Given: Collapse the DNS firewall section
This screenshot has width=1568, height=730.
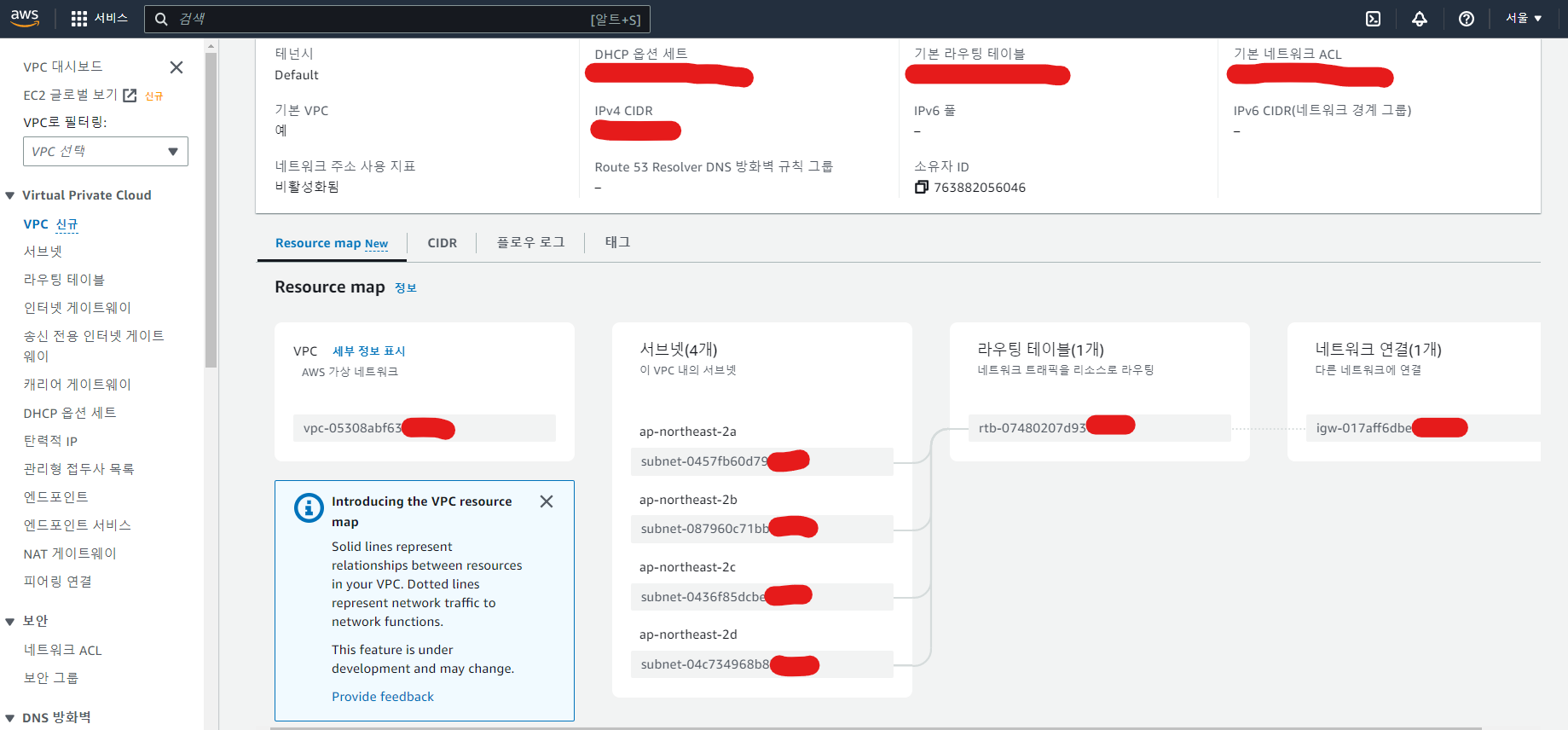Looking at the screenshot, I should [10, 718].
